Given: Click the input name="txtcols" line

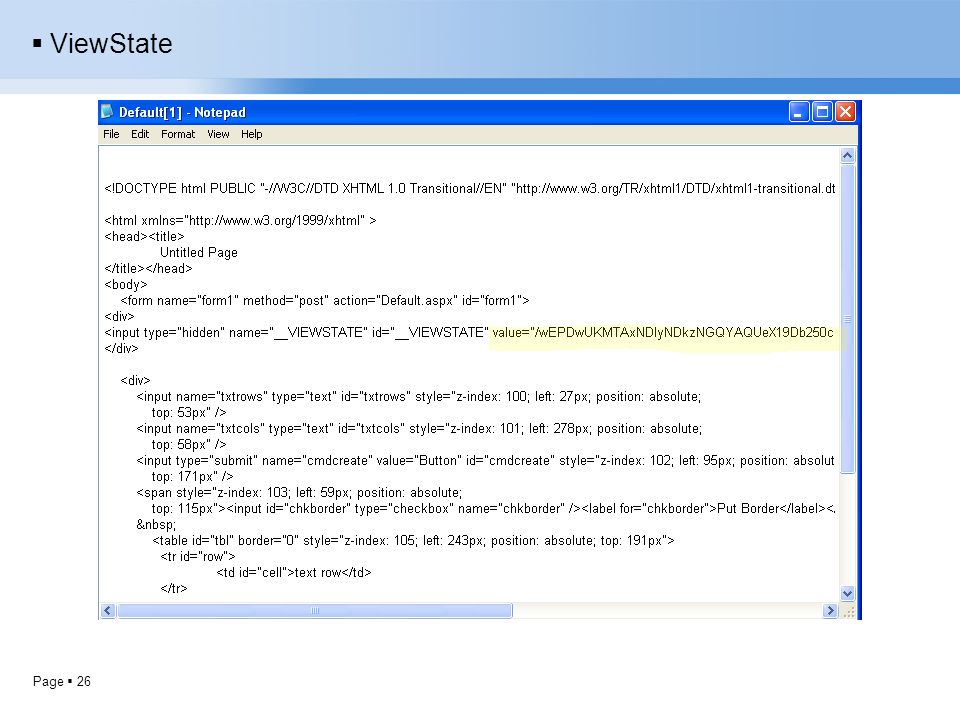Looking at the screenshot, I should [419, 429].
